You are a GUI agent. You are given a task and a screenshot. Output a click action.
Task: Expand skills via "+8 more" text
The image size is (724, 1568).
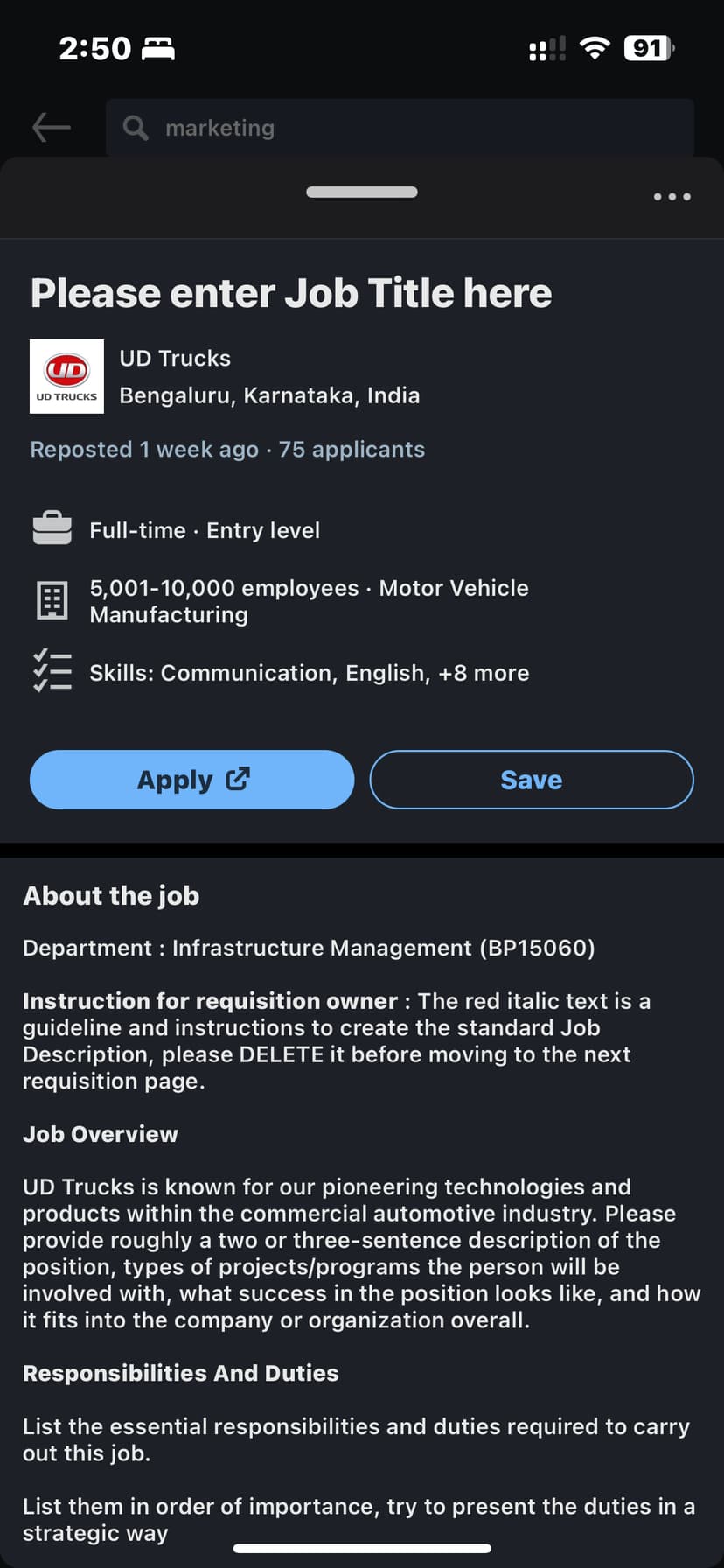coord(484,673)
